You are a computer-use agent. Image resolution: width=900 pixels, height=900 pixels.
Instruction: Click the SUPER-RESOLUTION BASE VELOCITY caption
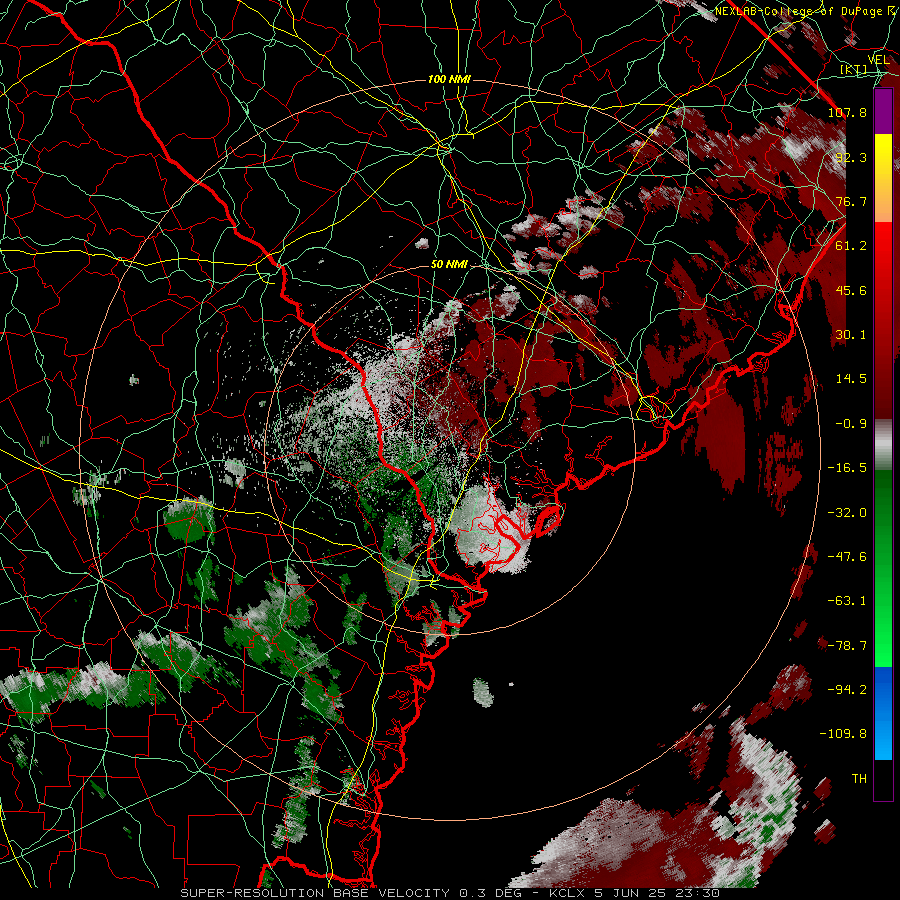click(x=317, y=893)
